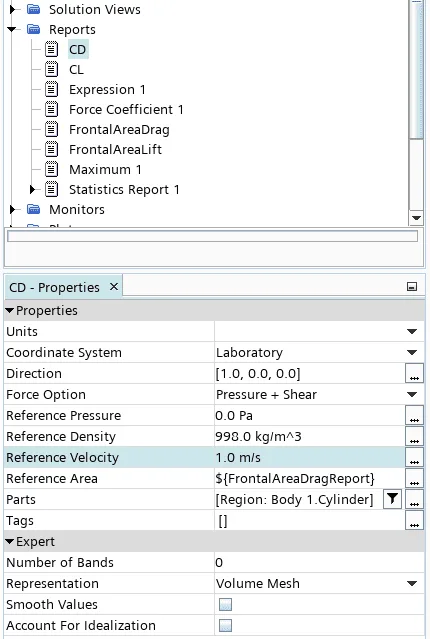Select the Monitors tree label
Viewport: 430px width, 639px height.
(x=77, y=209)
